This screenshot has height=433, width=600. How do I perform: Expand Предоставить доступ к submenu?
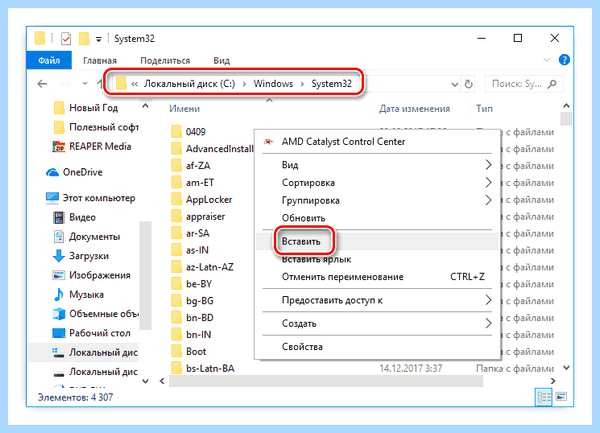[377, 300]
